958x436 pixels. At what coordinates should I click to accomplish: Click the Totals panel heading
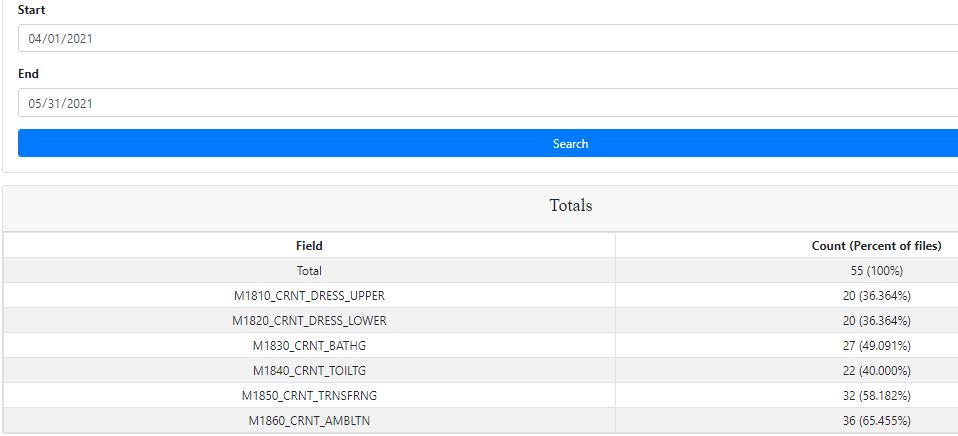click(x=570, y=206)
